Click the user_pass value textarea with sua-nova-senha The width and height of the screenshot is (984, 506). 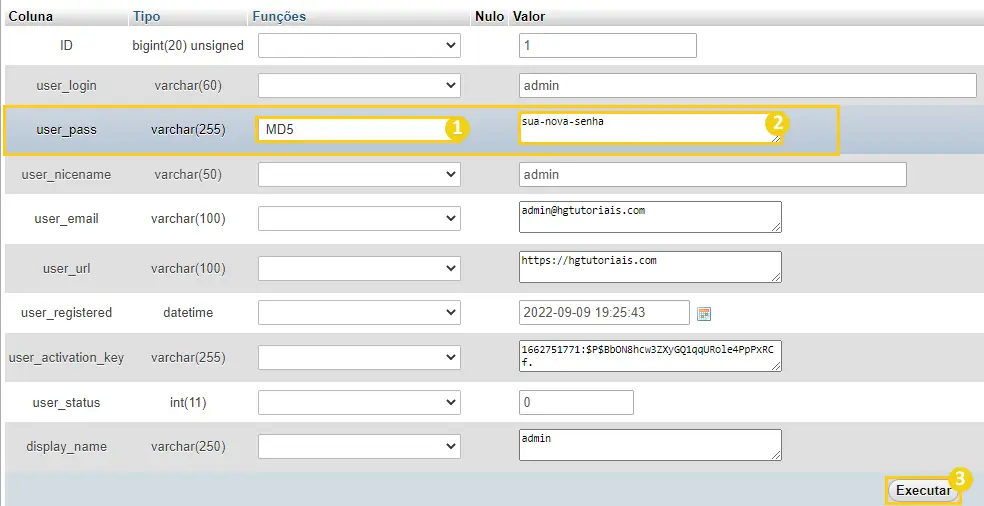pos(650,128)
